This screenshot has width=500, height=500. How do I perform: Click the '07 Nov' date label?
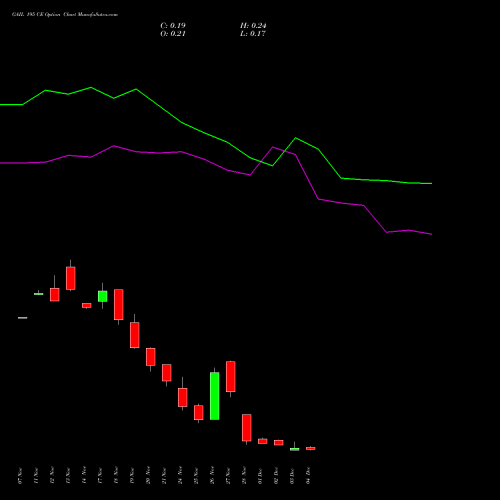[x=20, y=476]
